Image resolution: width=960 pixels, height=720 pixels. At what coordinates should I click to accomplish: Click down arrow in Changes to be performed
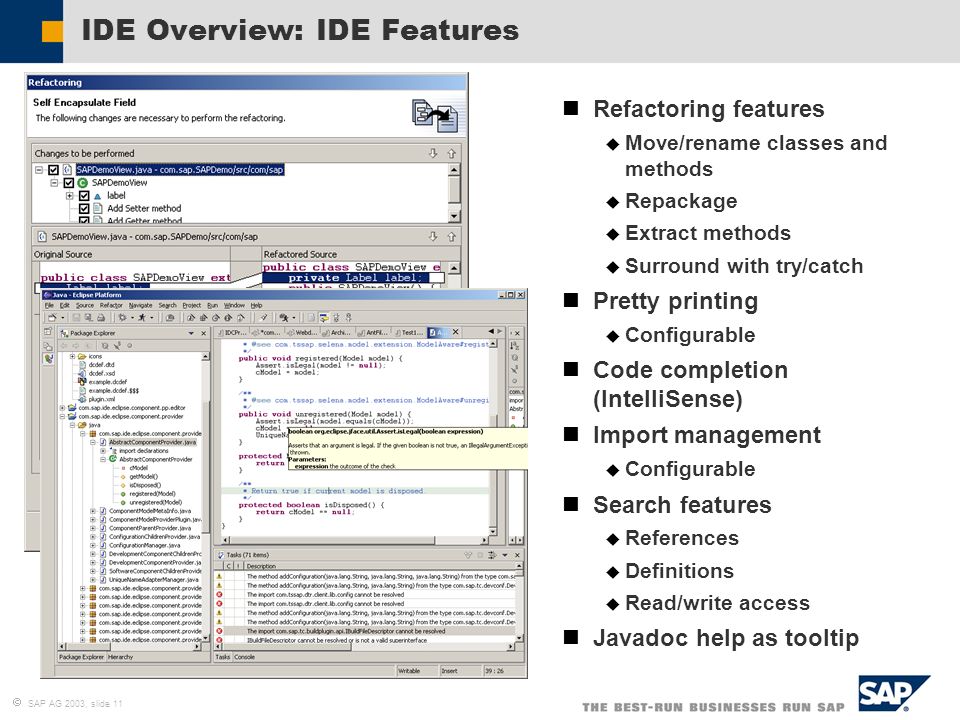coord(433,153)
